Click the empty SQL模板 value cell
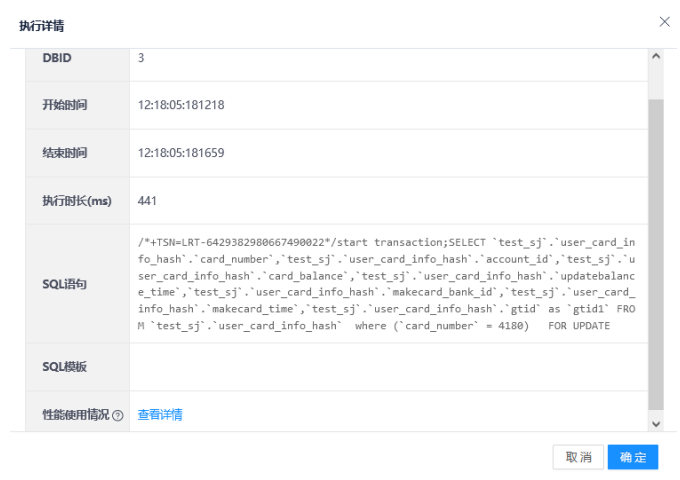This screenshot has height=480, width=680. (385, 367)
